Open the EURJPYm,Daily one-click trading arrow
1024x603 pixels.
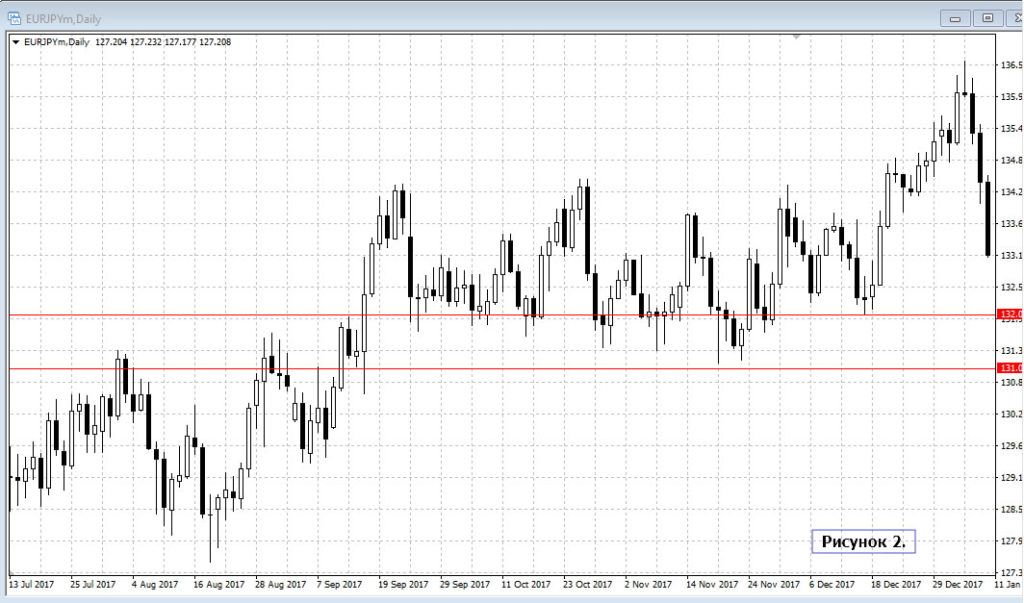click(15, 42)
